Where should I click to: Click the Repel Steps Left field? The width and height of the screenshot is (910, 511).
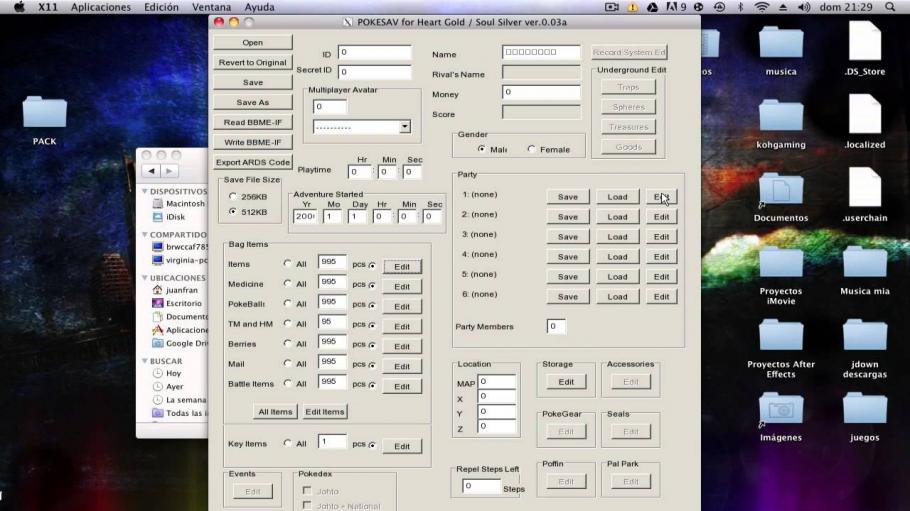tap(481, 485)
